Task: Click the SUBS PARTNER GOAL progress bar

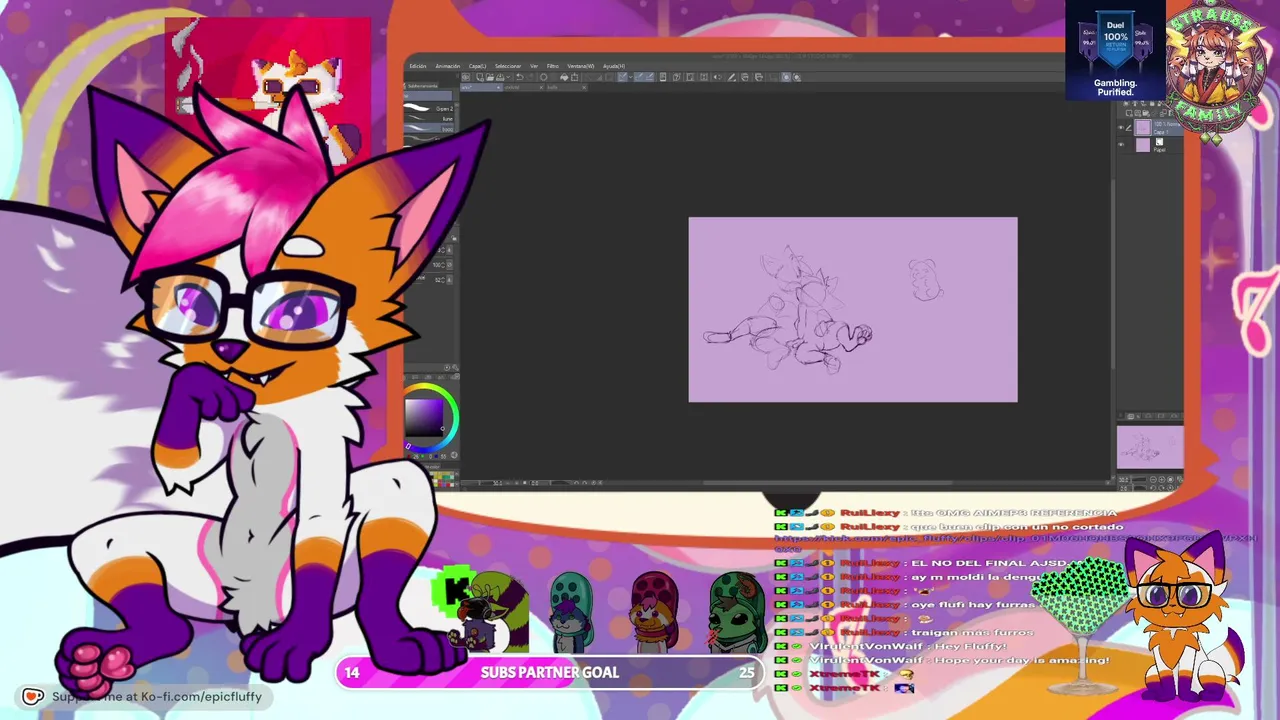Action: point(549,673)
